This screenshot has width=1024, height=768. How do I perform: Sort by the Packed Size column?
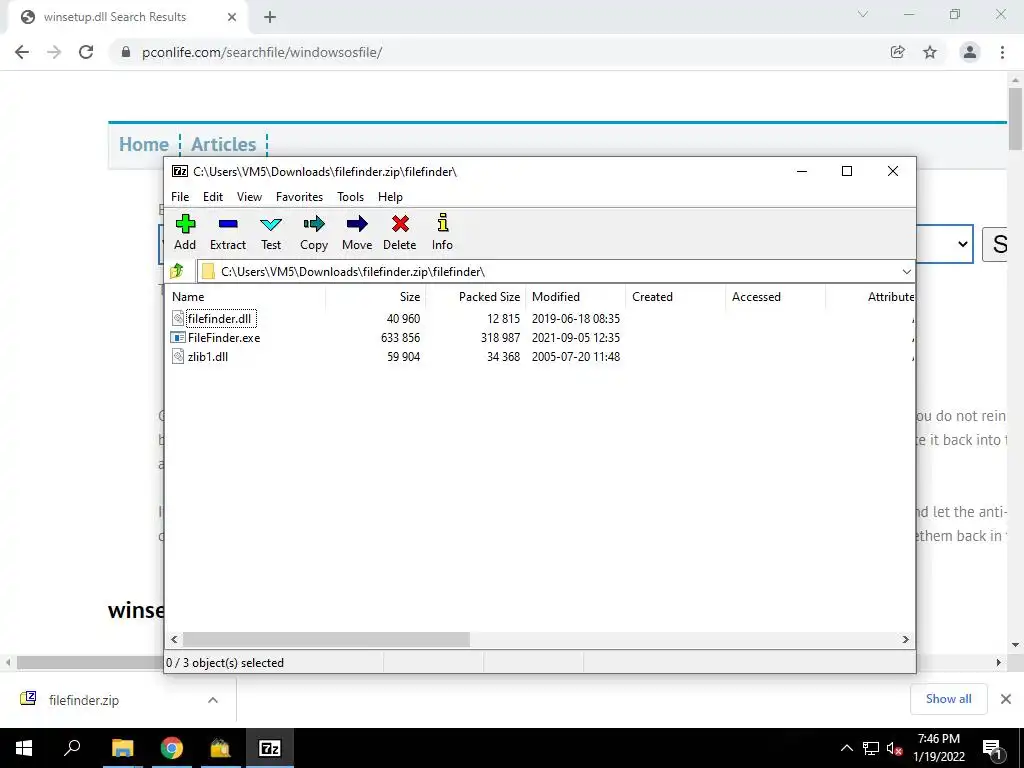[x=475, y=296]
